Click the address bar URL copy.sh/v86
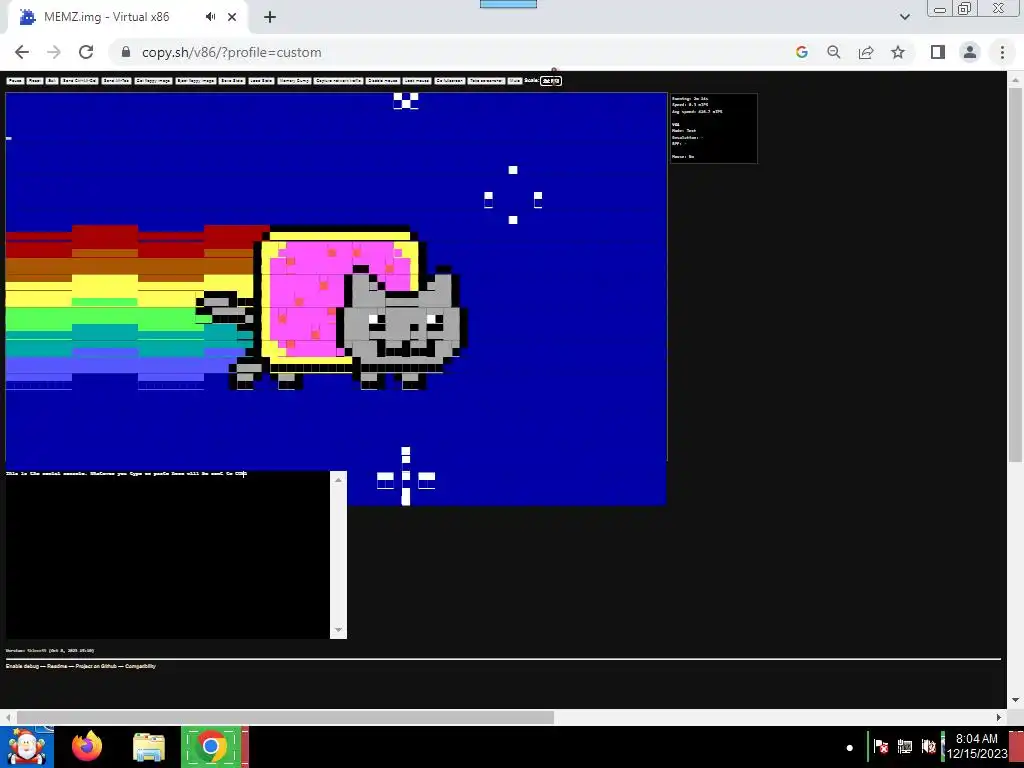The height and width of the screenshot is (768, 1024). point(231,52)
